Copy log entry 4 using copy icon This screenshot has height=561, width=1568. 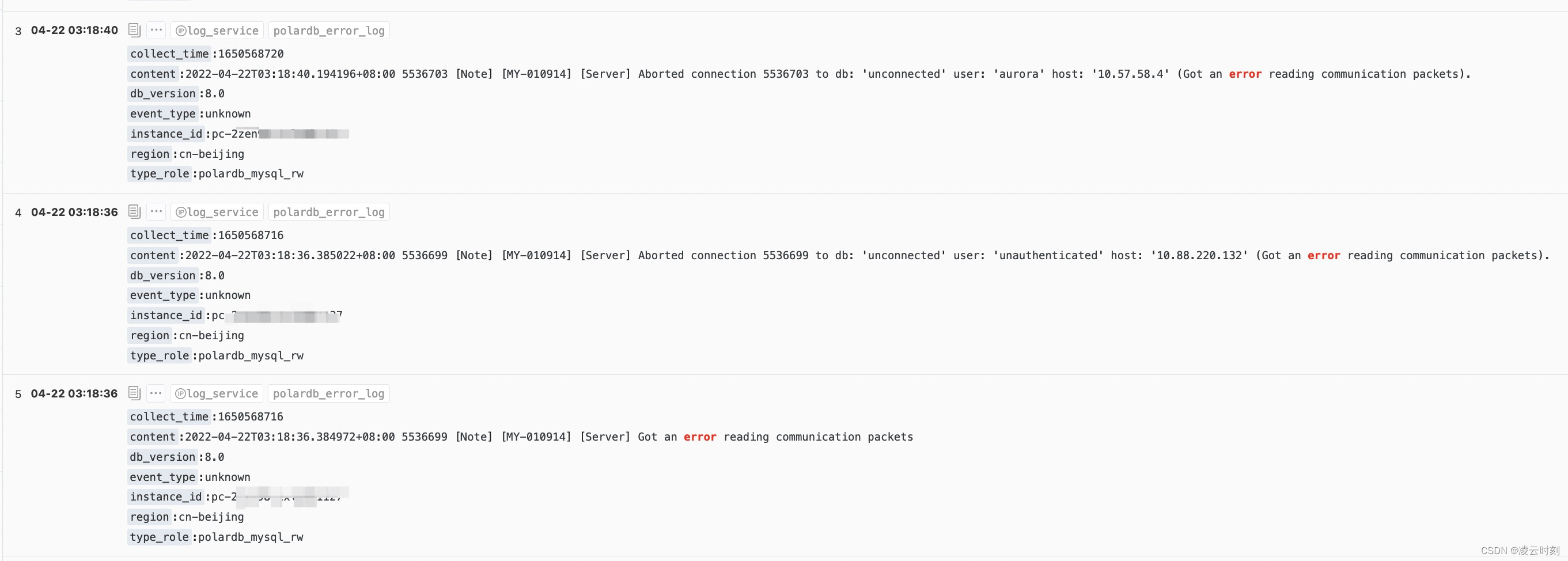coord(135,211)
